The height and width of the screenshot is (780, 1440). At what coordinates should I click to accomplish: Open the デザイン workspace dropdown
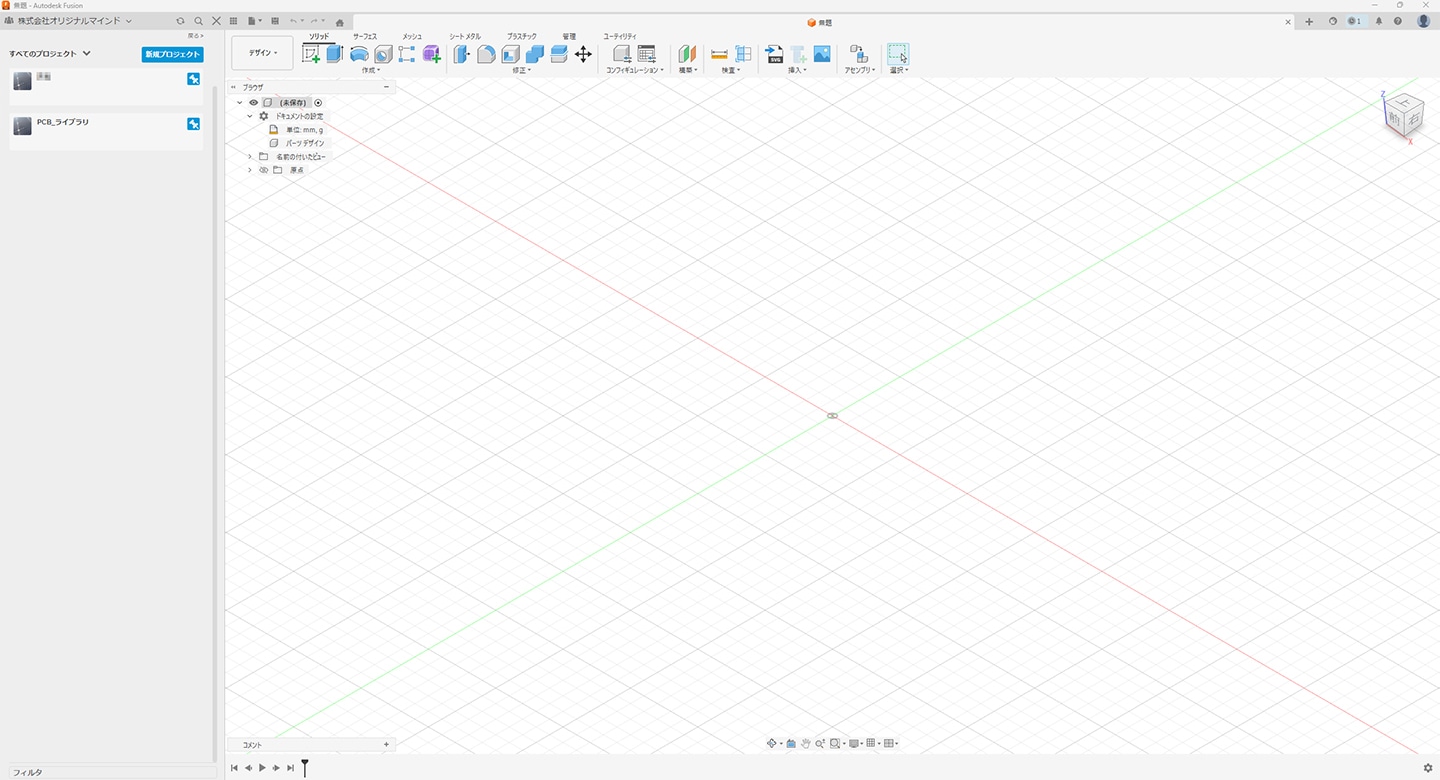point(262,53)
